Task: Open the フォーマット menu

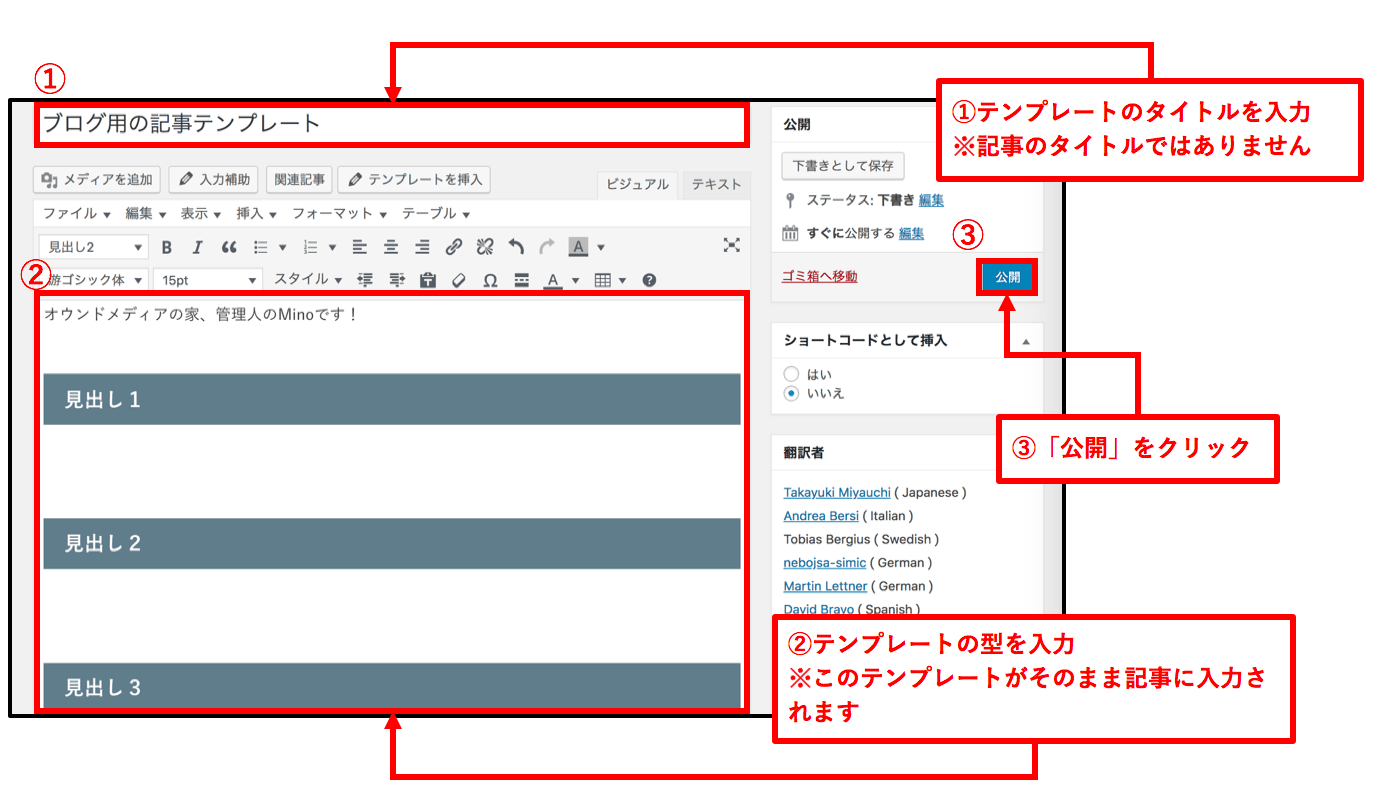Action: 339,213
